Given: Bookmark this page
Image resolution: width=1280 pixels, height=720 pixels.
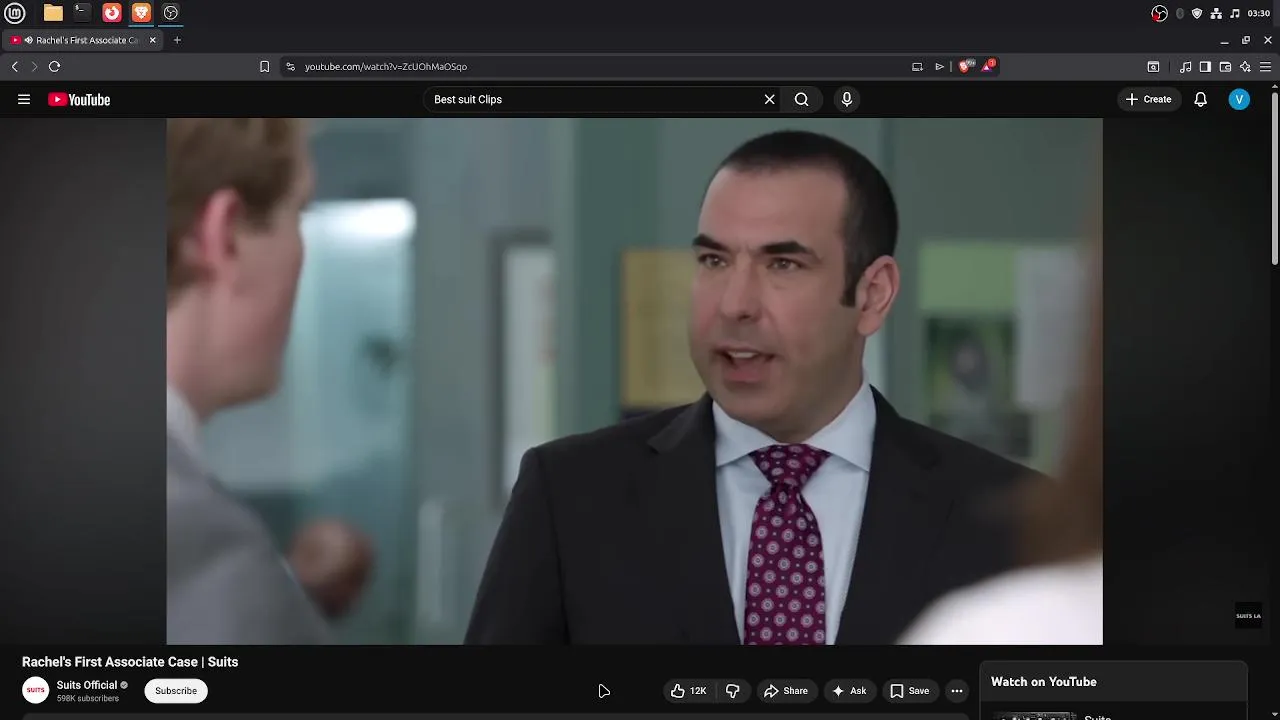Looking at the screenshot, I should point(264,67).
